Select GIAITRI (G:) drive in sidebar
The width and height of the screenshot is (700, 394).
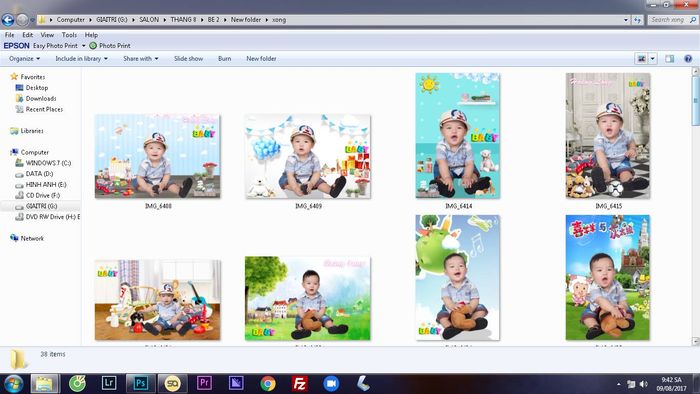coord(41,206)
